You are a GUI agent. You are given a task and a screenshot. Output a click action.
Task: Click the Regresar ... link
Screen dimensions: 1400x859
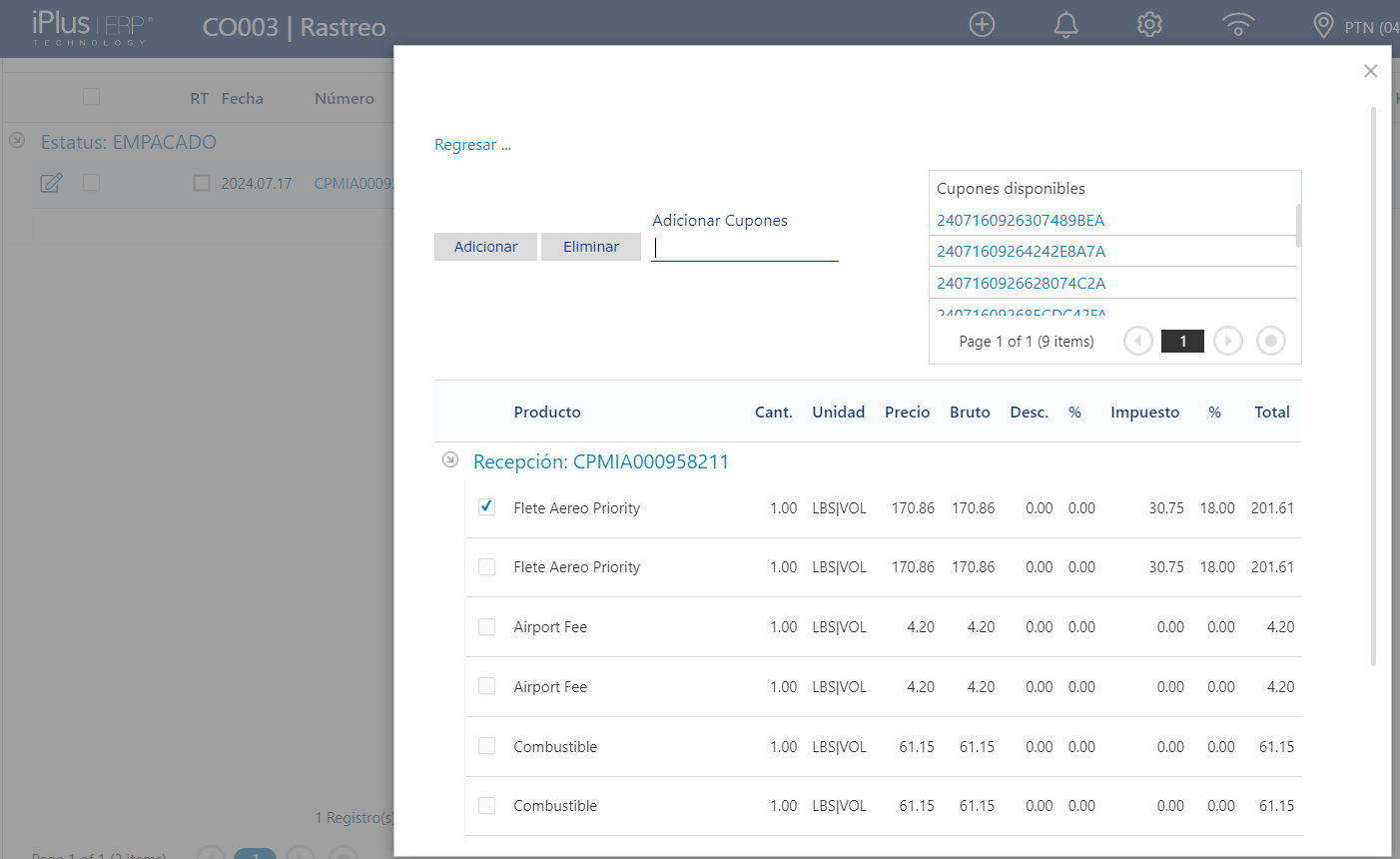(472, 145)
